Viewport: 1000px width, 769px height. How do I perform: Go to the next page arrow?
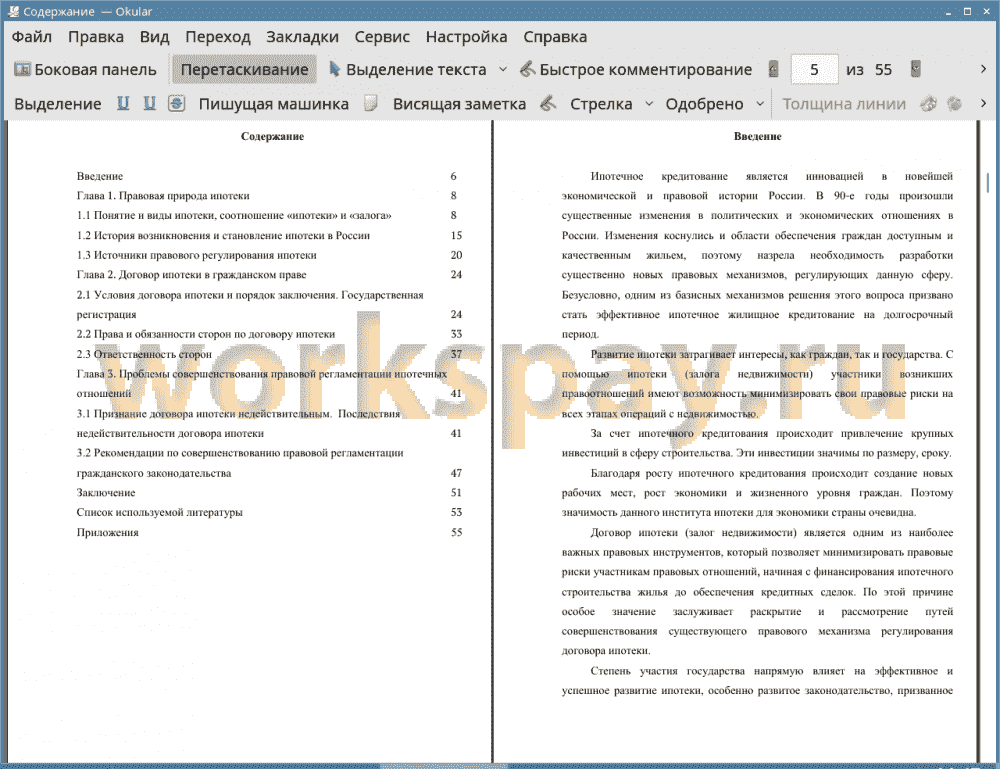click(x=916, y=69)
